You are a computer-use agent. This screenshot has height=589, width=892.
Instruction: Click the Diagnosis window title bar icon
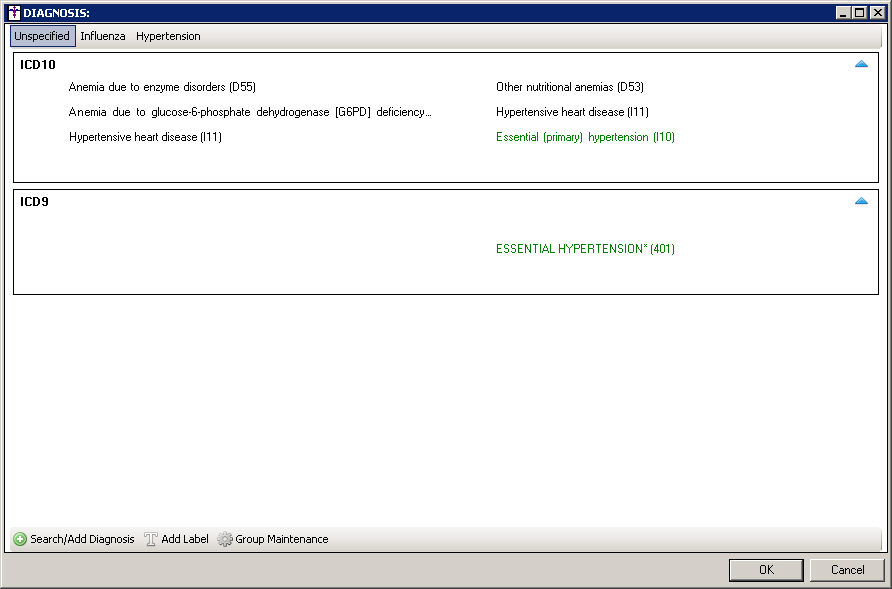tap(13, 13)
